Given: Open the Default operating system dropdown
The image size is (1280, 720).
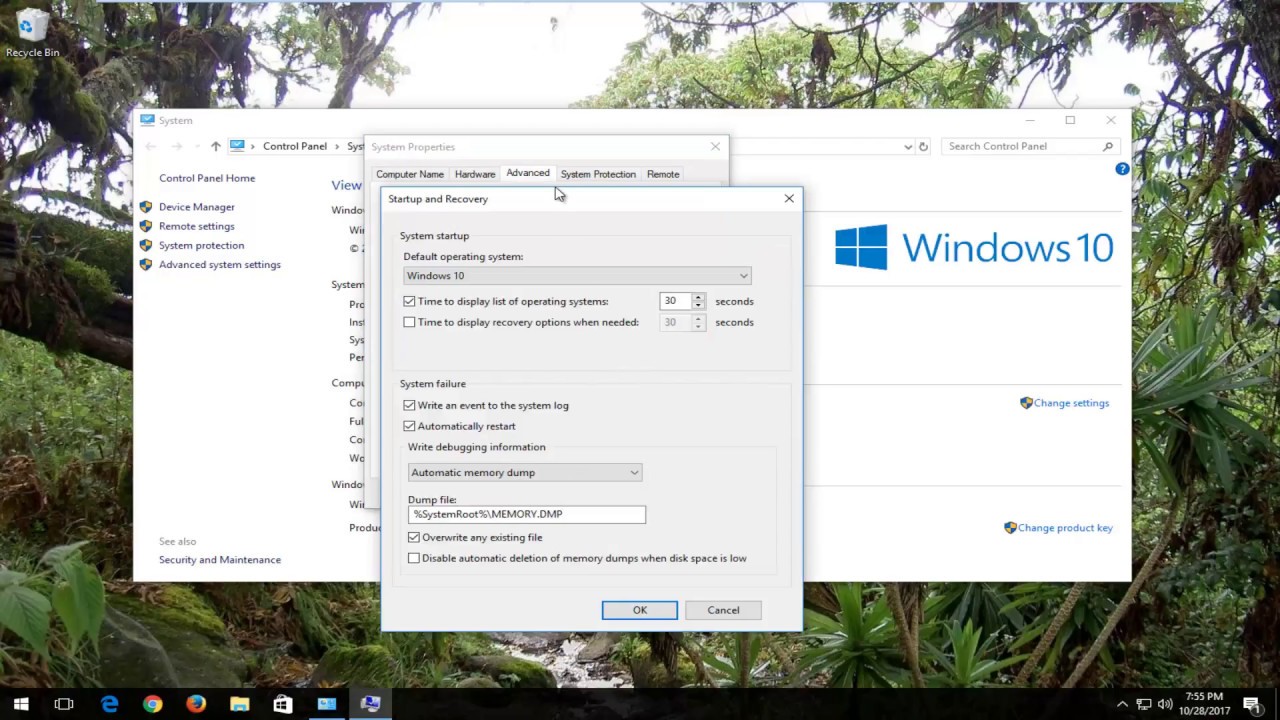Looking at the screenshot, I should point(577,276).
